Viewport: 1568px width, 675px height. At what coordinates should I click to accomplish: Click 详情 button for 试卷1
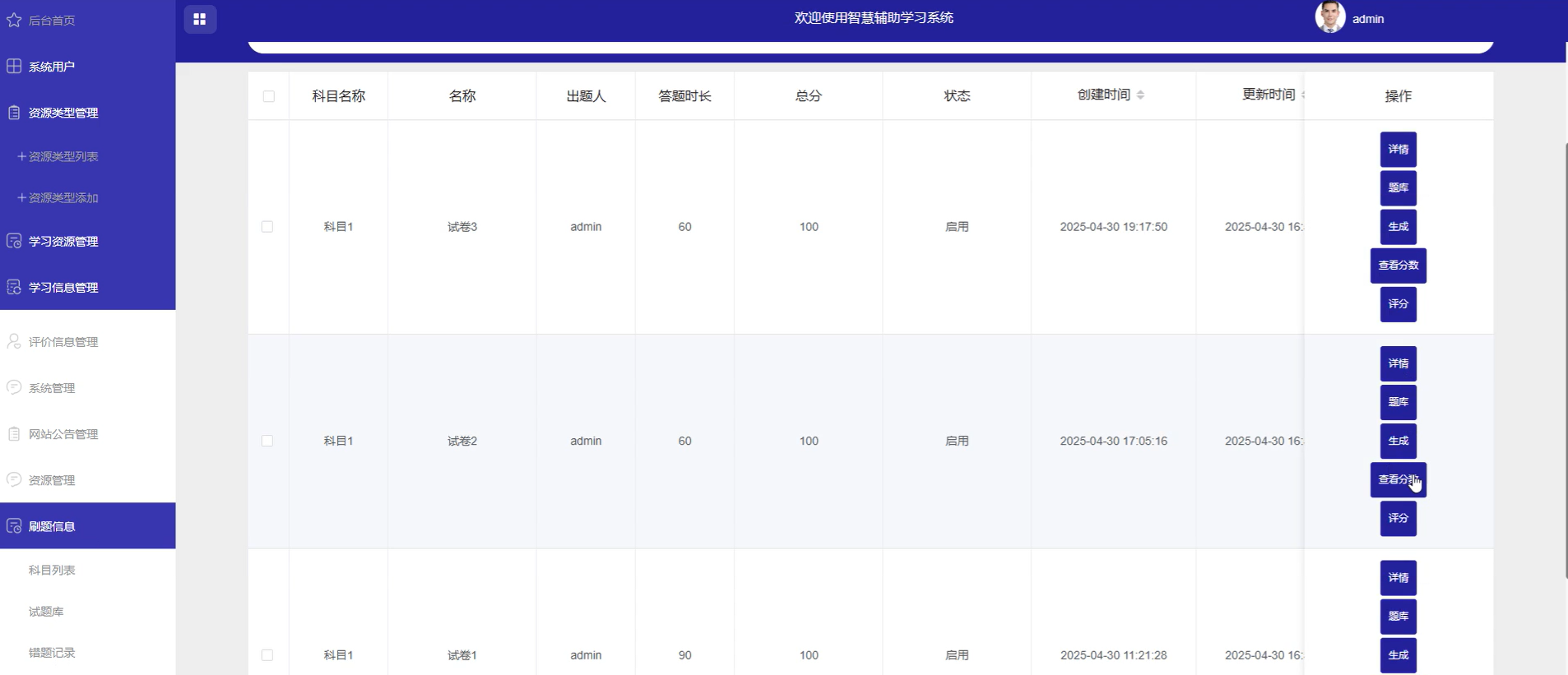(x=1398, y=578)
